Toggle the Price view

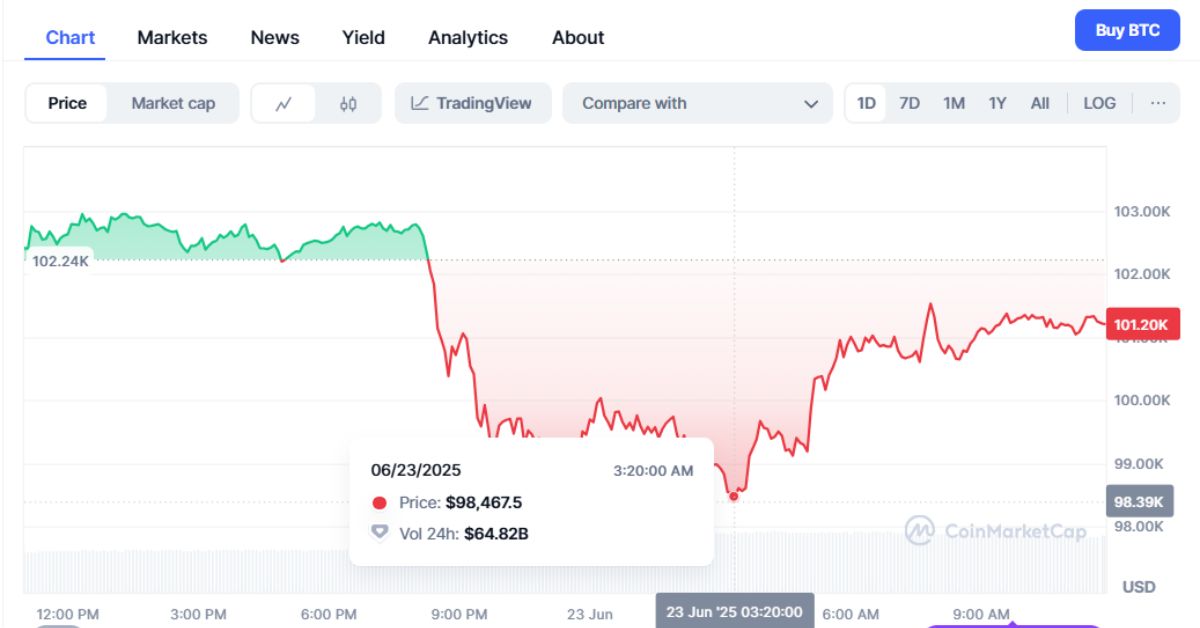coord(67,103)
